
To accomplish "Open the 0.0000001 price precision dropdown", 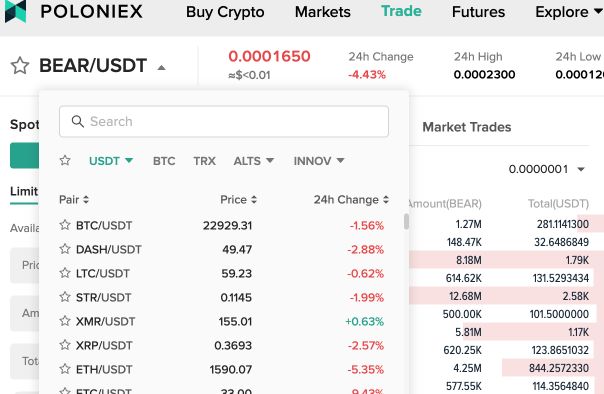I will tap(547, 169).
